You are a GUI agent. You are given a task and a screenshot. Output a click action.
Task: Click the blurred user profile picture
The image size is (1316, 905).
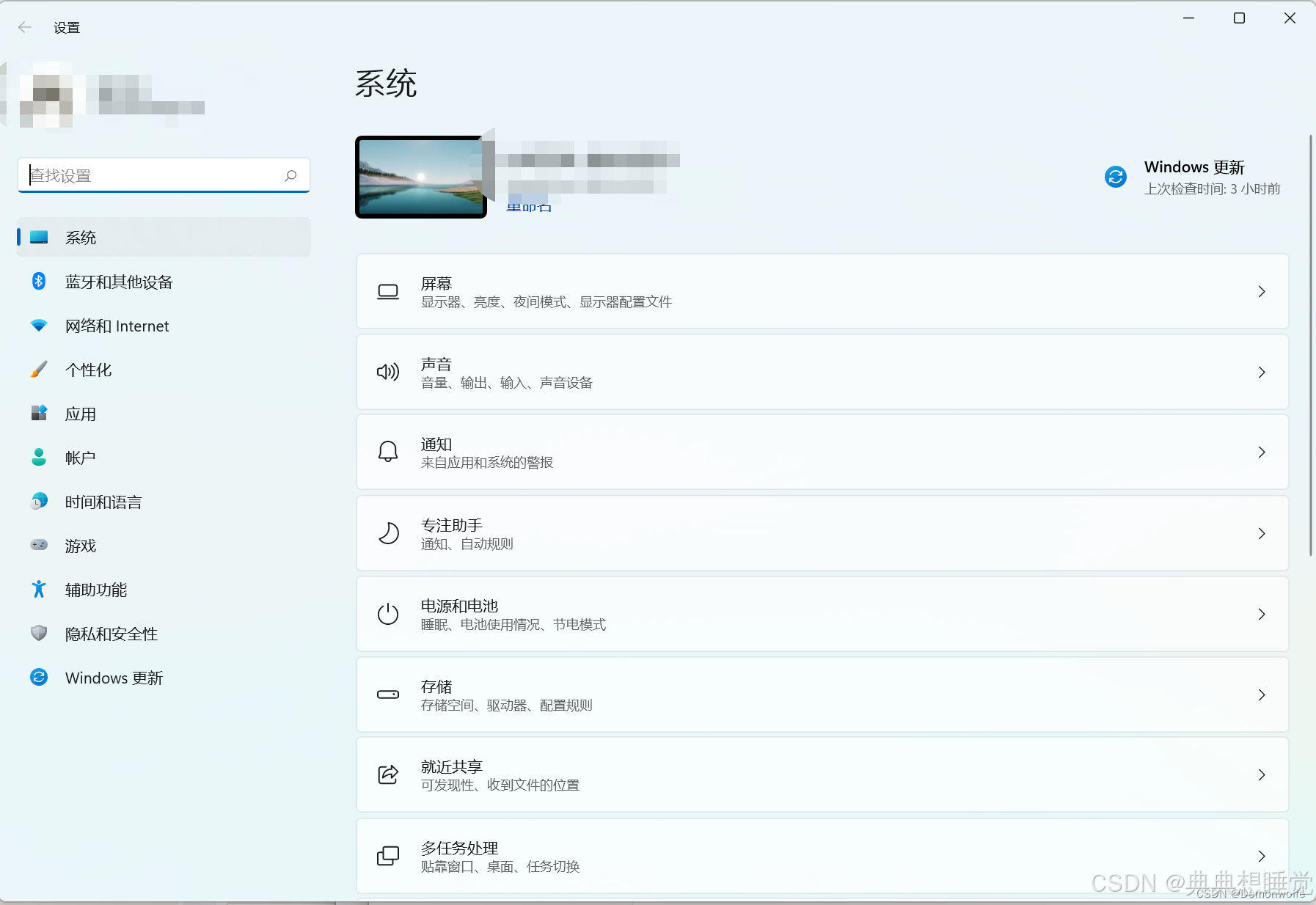46,95
